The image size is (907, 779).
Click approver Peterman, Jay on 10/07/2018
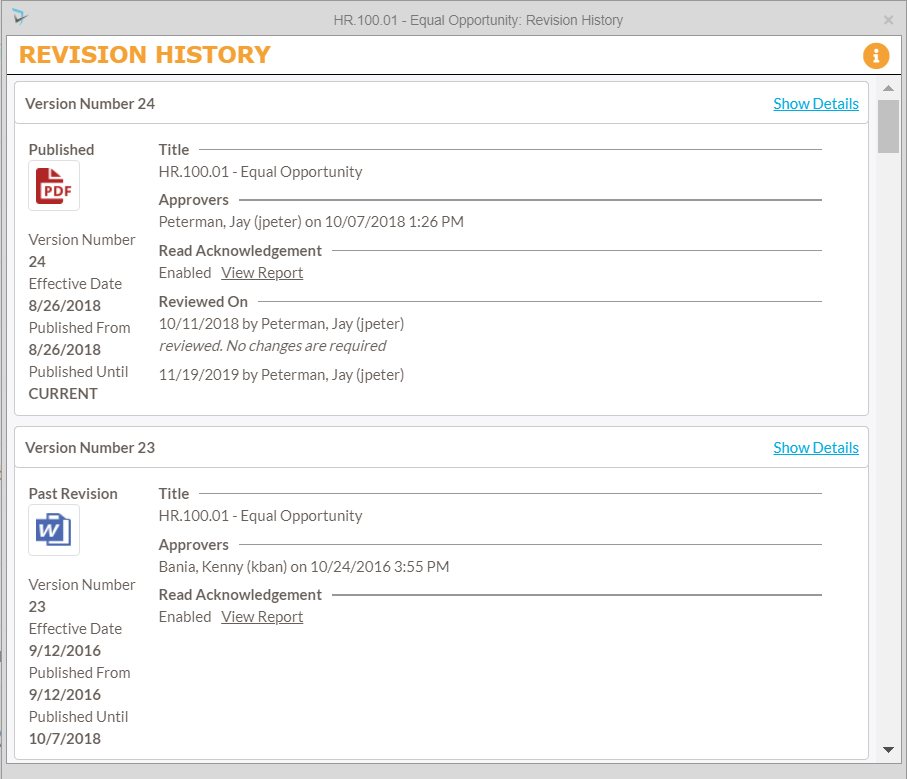[311, 221]
